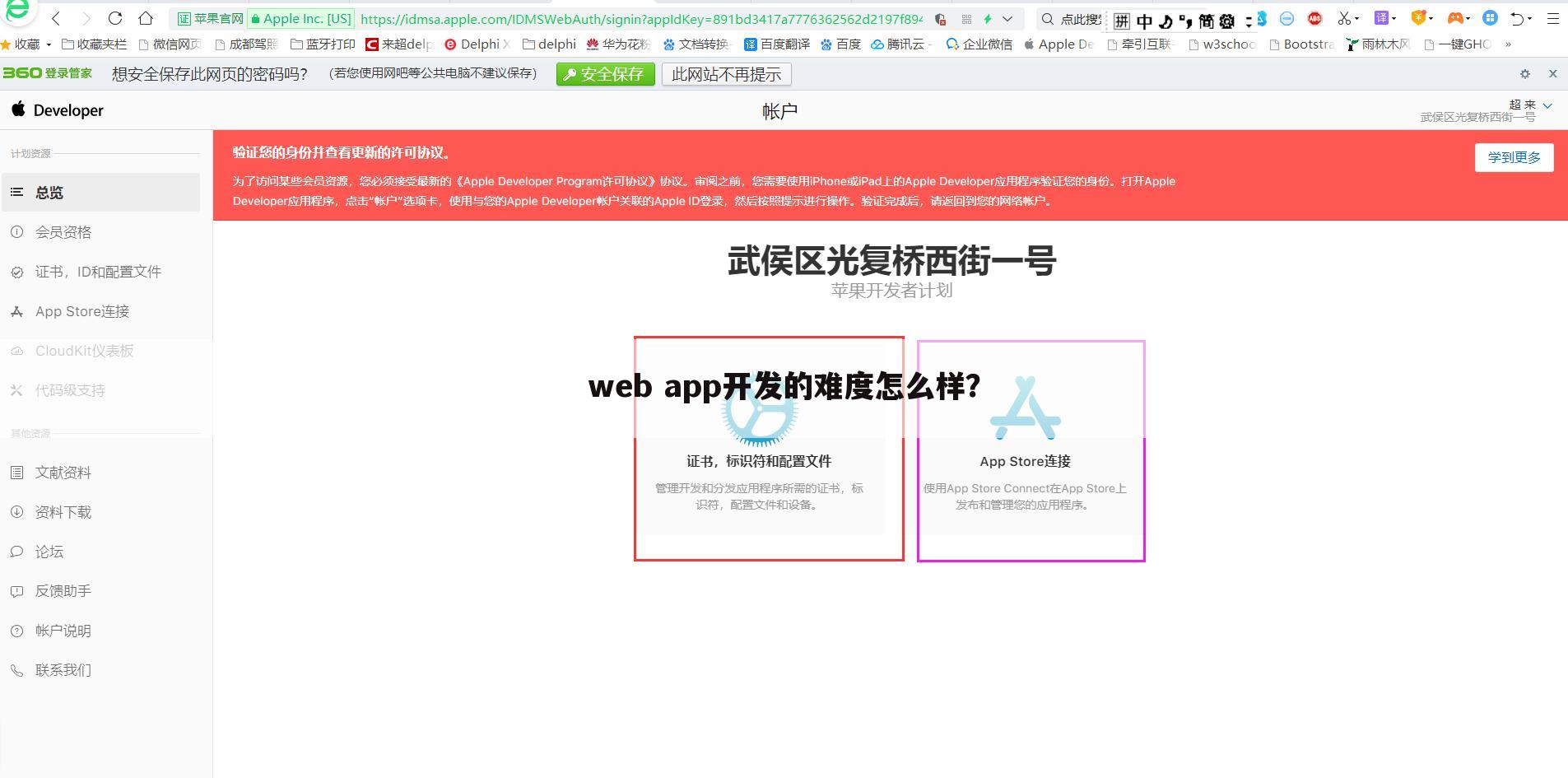The height and width of the screenshot is (778, 1568).
Task: Click the Apple Inc. [US] certificate badge
Action: click(300, 19)
